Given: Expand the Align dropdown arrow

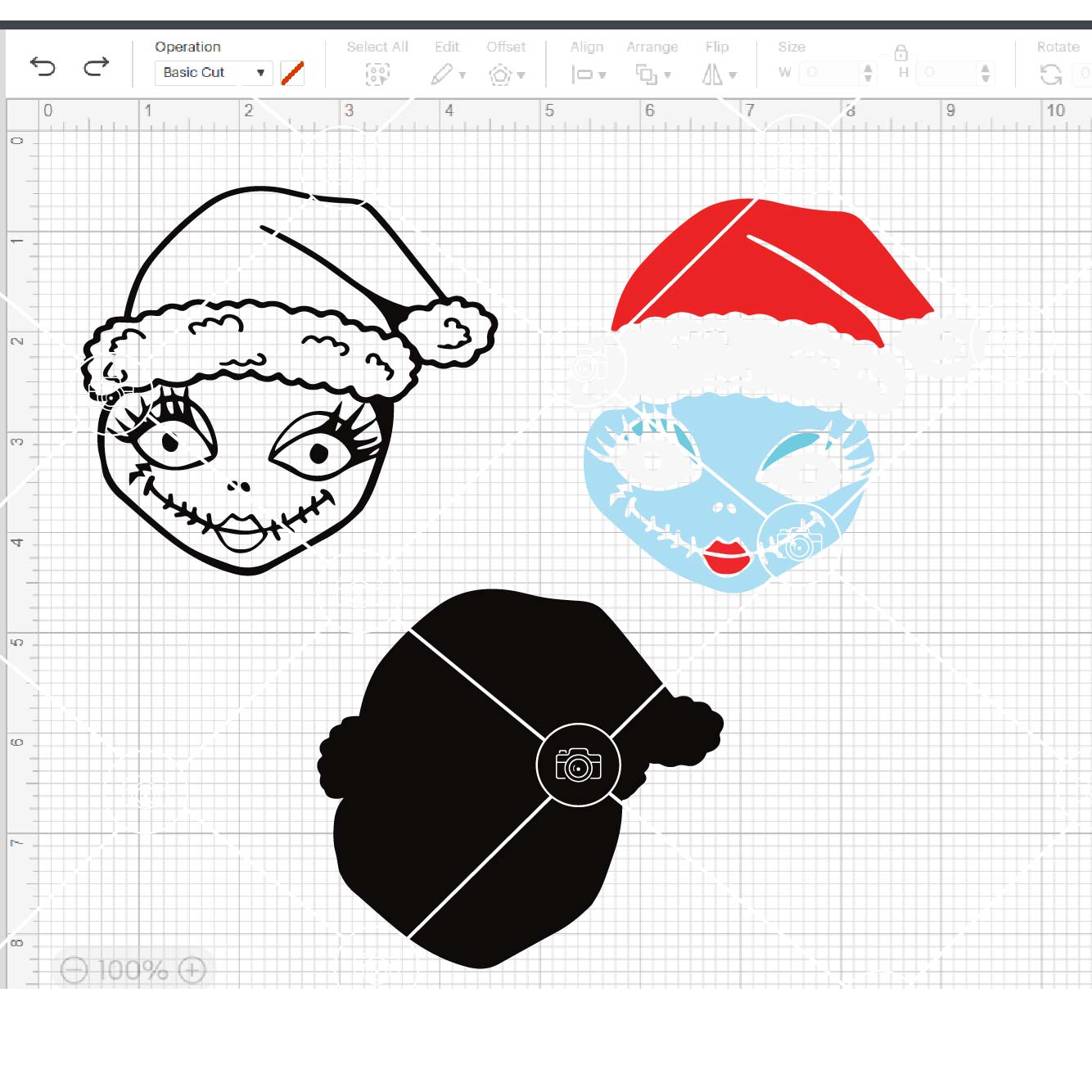Looking at the screenshot, I should pyautogui.click(x=602, y=75).
